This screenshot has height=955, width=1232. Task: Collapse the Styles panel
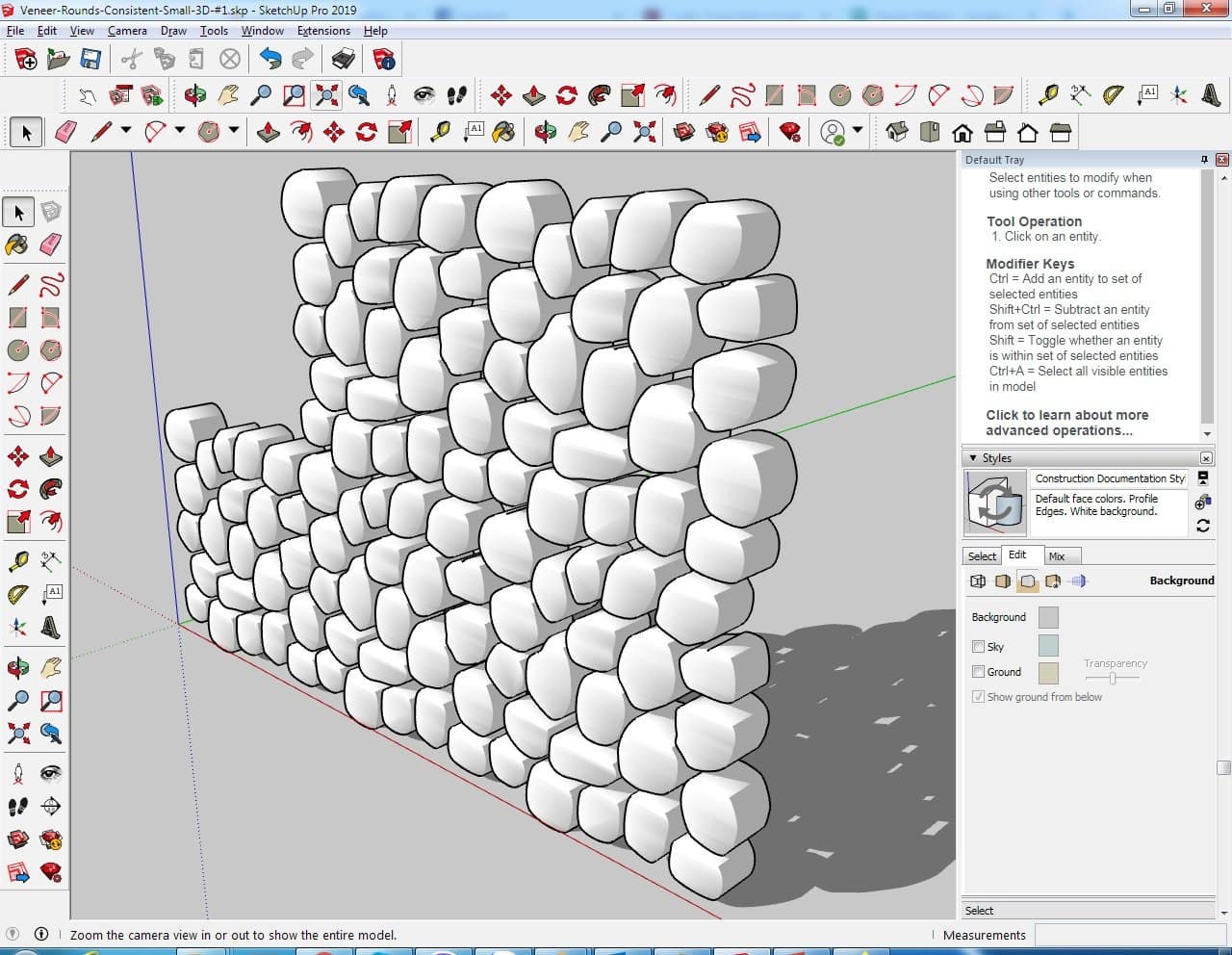click(973, 458)
